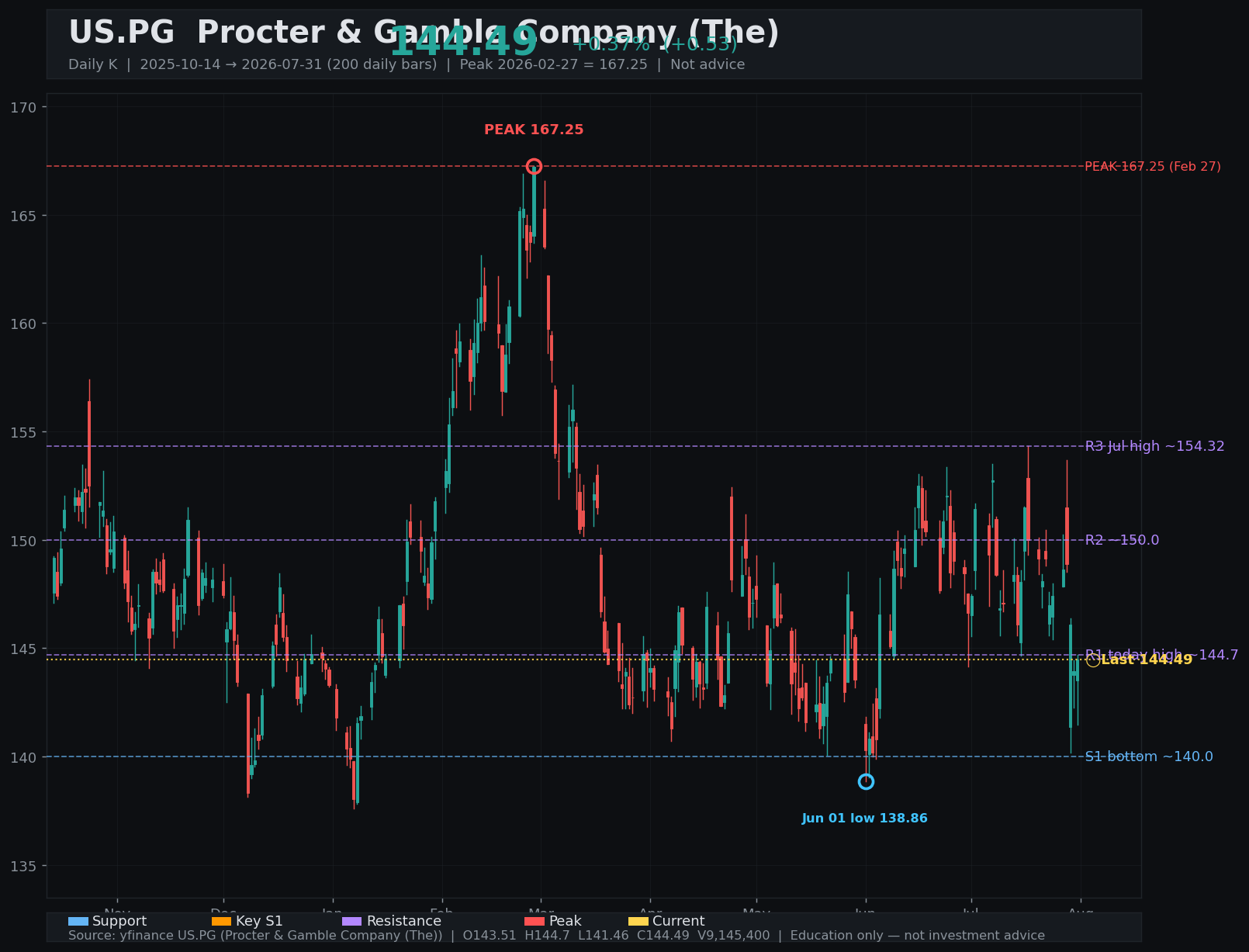Screen dimensions: 1249x952
Task: Click the "Current" legend label
Action: point(679,921)
